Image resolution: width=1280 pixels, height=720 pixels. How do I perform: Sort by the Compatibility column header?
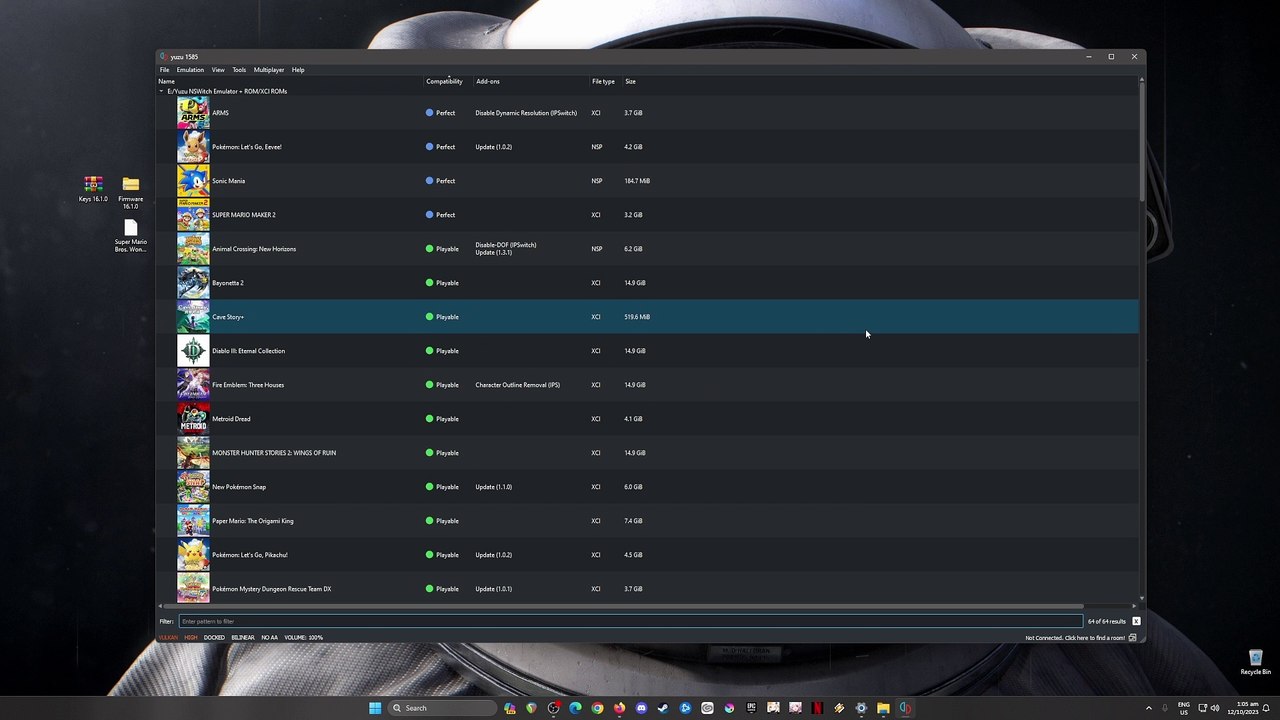coord(444,81)
